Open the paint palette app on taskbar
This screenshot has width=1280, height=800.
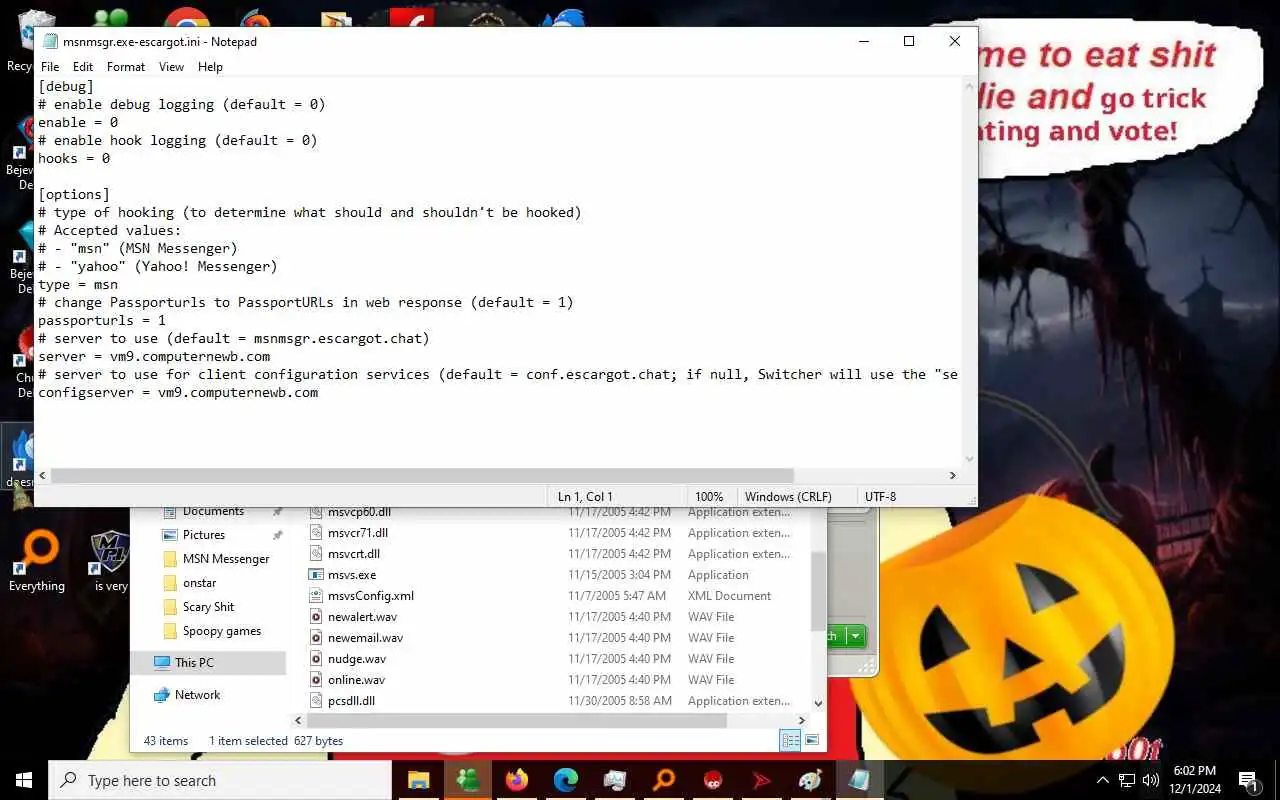point(810,780)
